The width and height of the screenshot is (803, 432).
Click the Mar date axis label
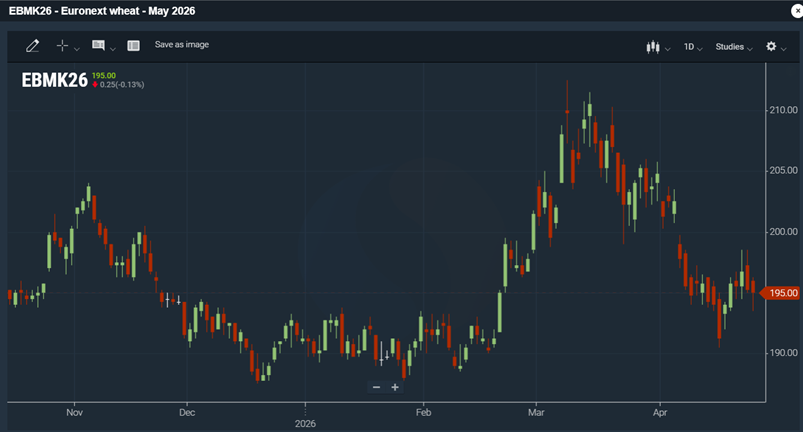(x=536, y=412)
